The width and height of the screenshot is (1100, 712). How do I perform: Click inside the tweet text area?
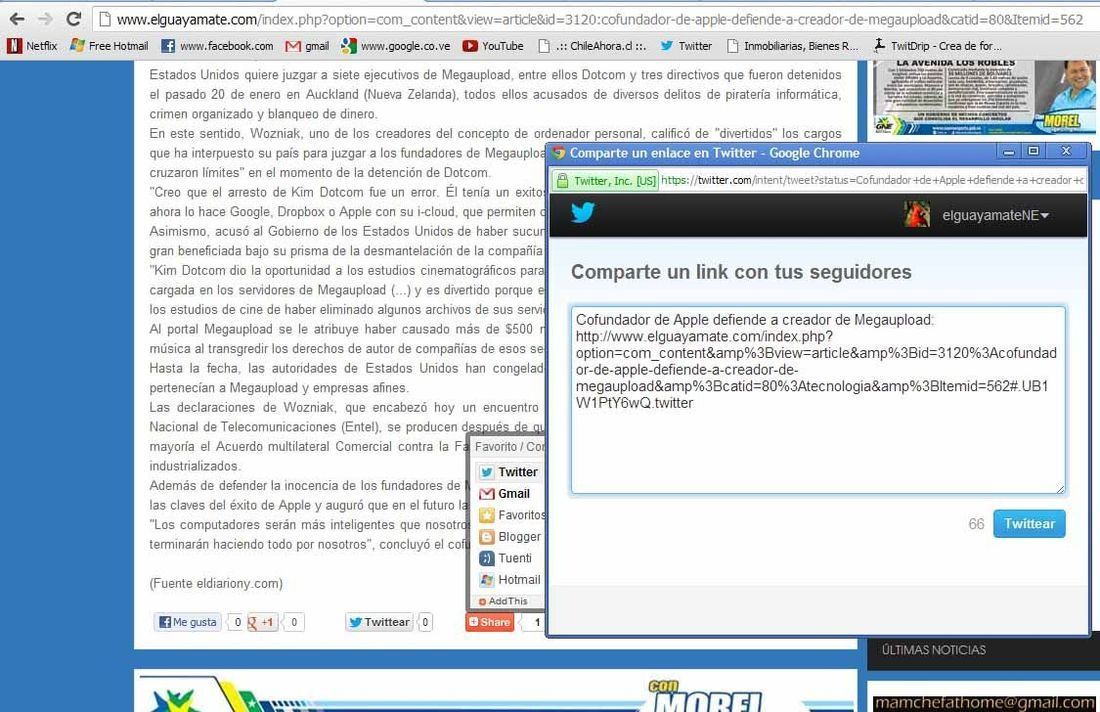[818, 400]
